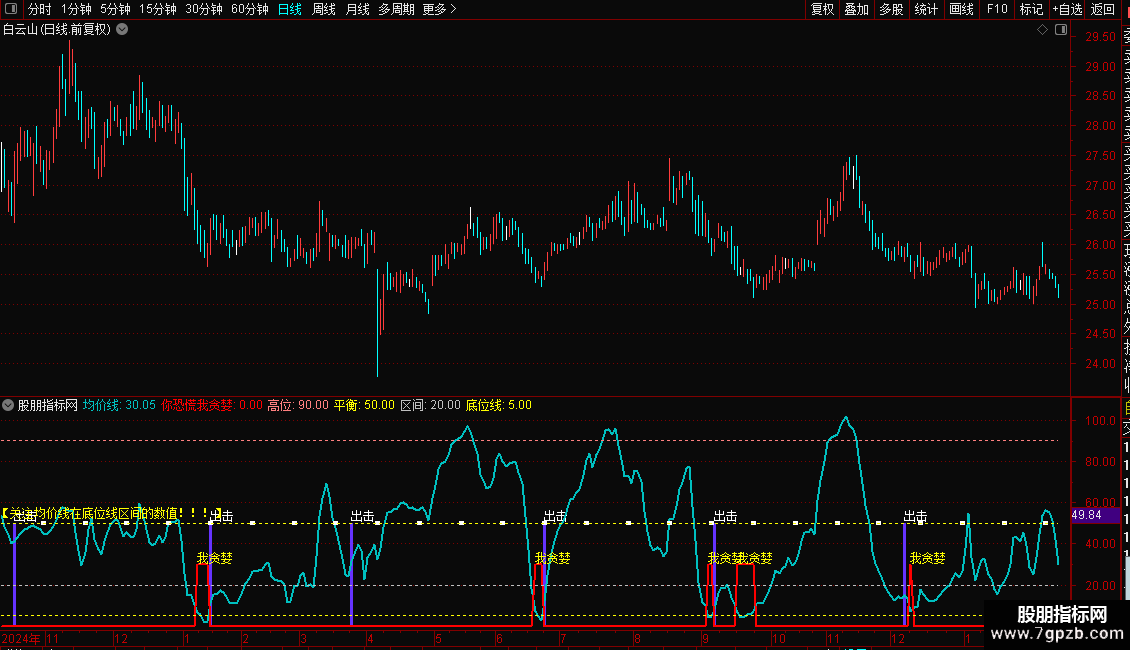Screen dimensions: 1130x650
Task: Select the 30分钟 period
Action: pos(204,9)
